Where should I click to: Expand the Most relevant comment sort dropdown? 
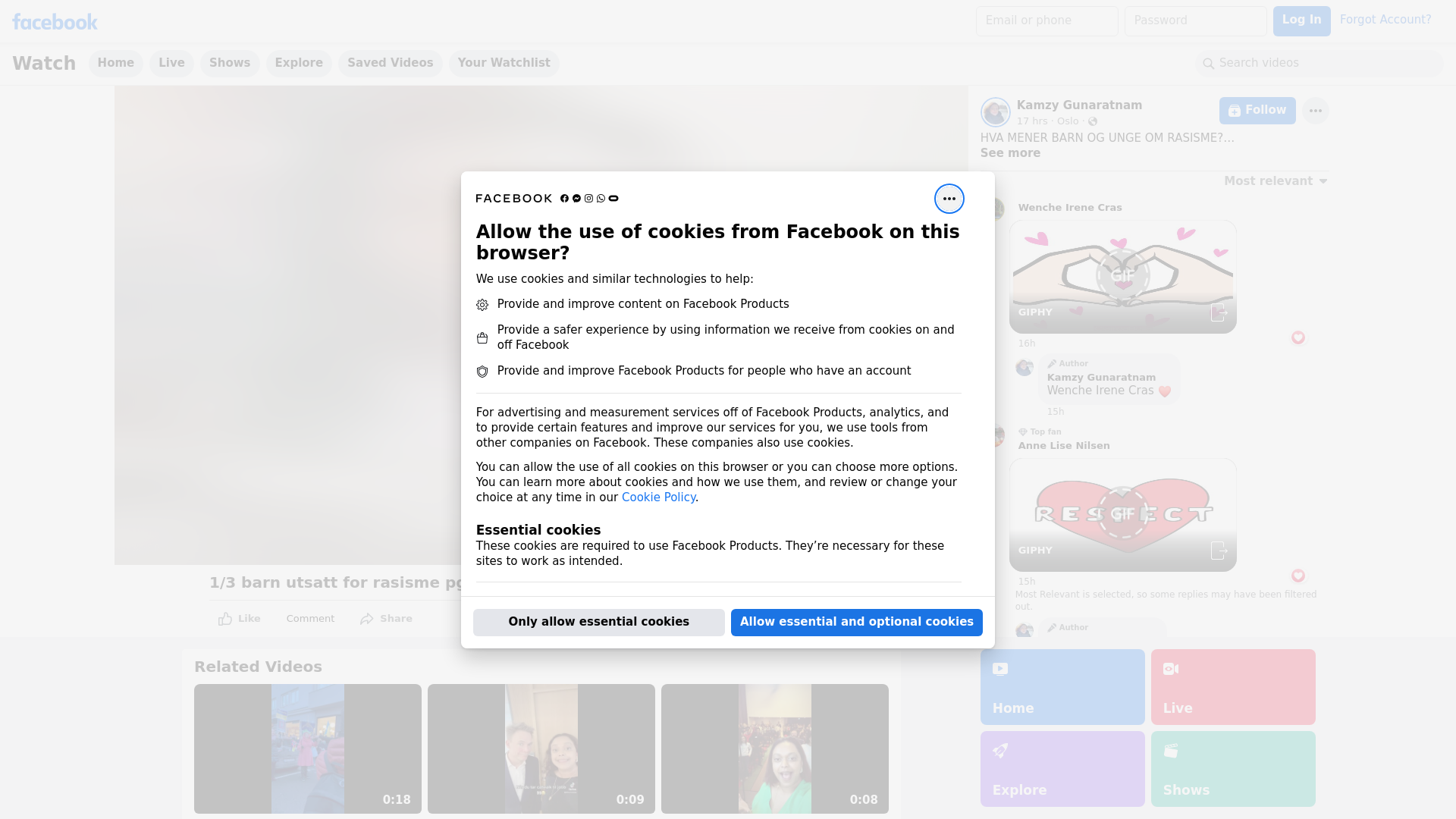click(x=1276, y=181)
